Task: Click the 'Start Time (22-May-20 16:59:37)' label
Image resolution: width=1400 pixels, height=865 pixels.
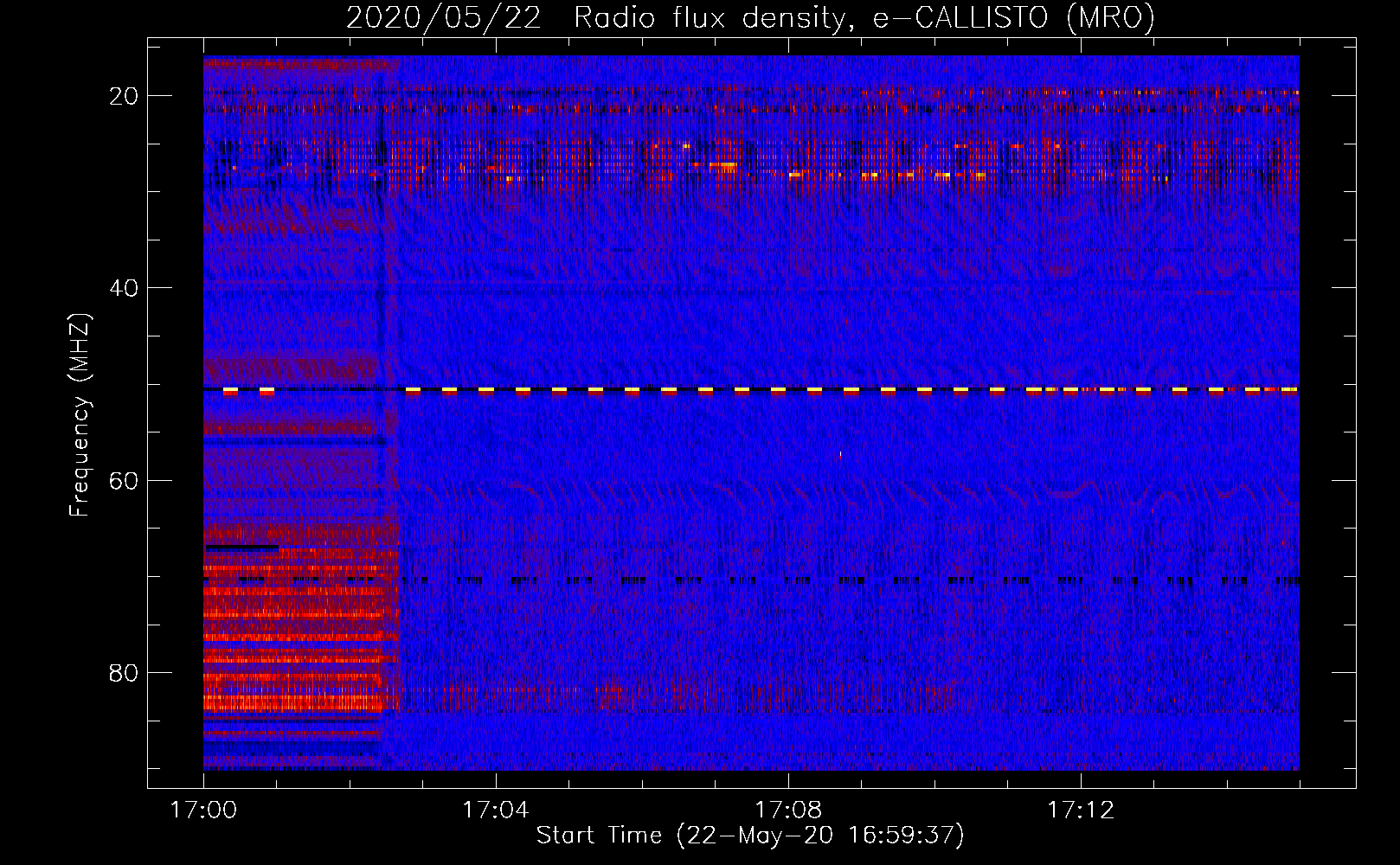Action: pyautogui.click(x=750, y=836)
